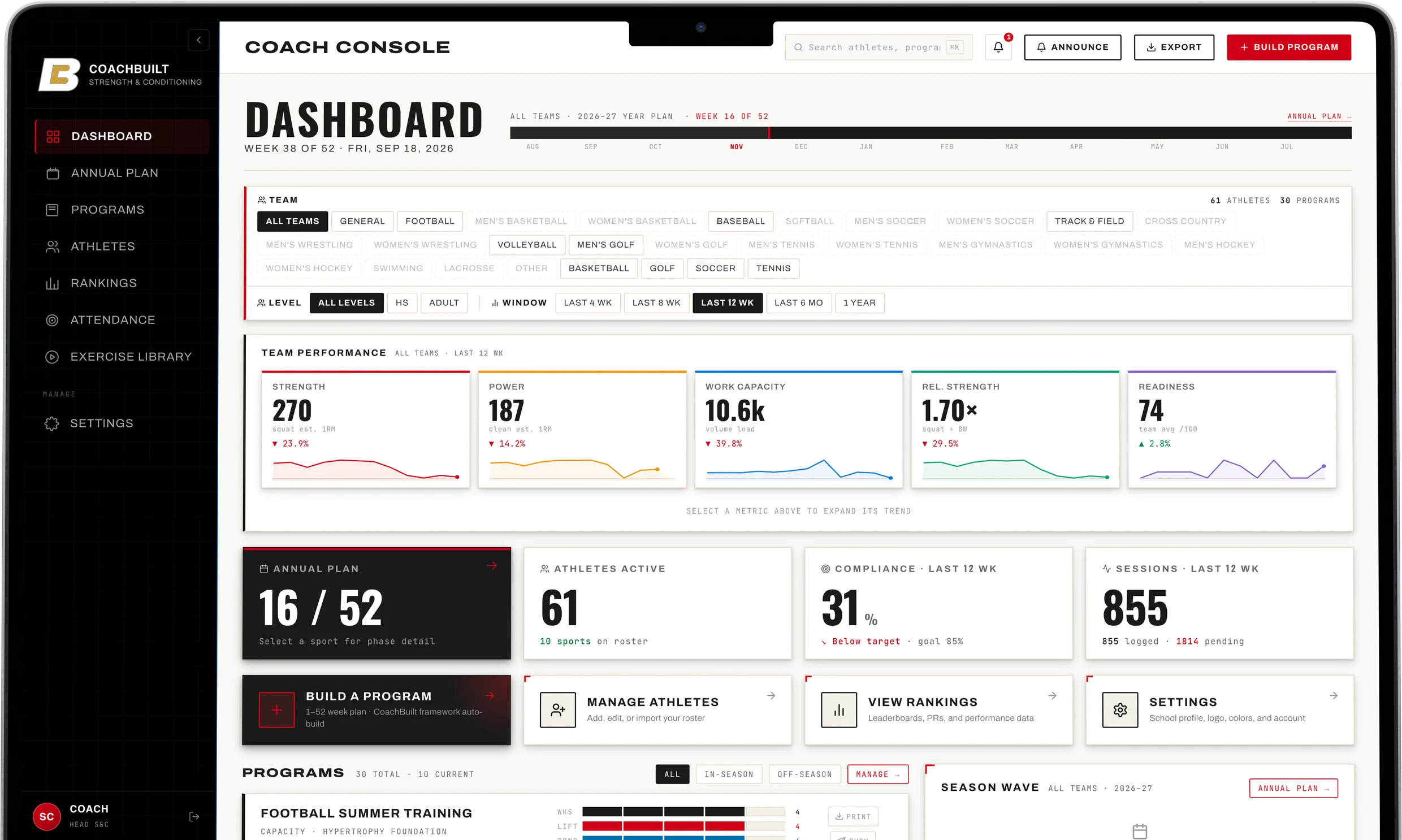The width and height of the screenshot is (1402, 840).
Task: Click the CoachBuilt logo
Action: pos(59,74)
